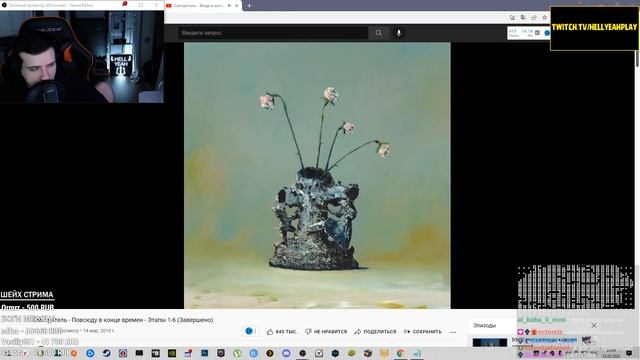This screenshot has width=640, height=360.
Task: Open Google Chrome from taskbar
Action: [x=400, y=353]
